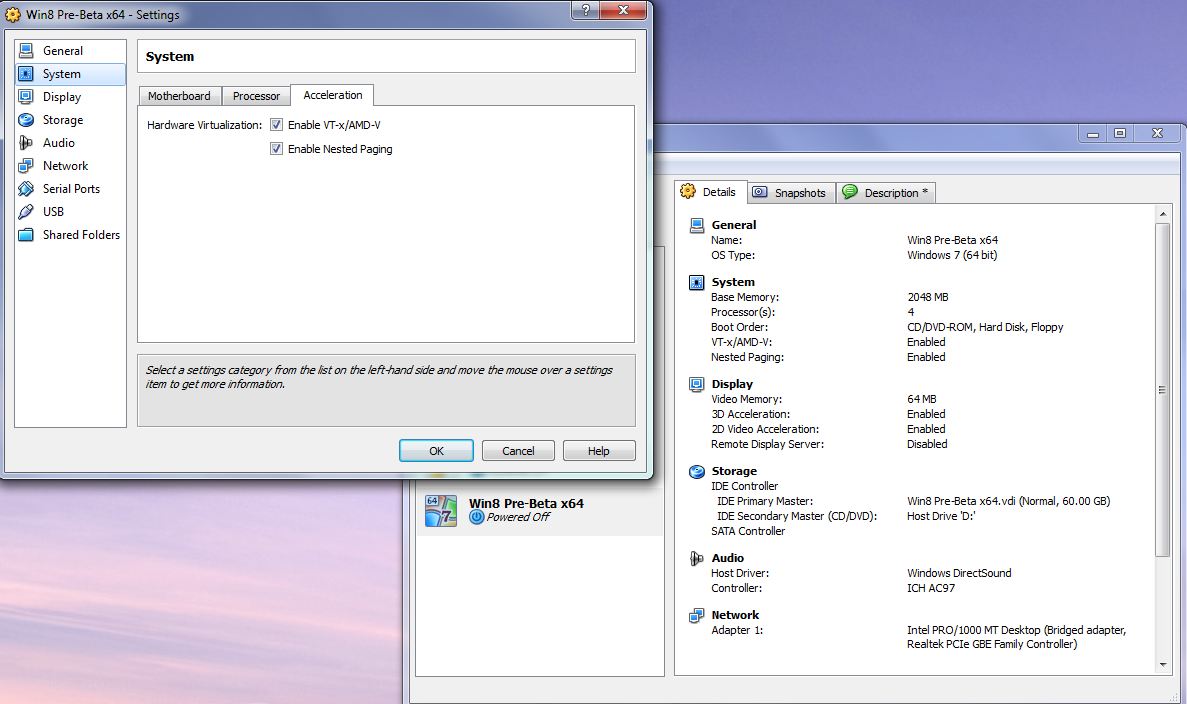Click the 'Win8 Pre-Beta x64.vdi' disk entry
This screenshot has width=1187, height=704.
(1008, 501)
